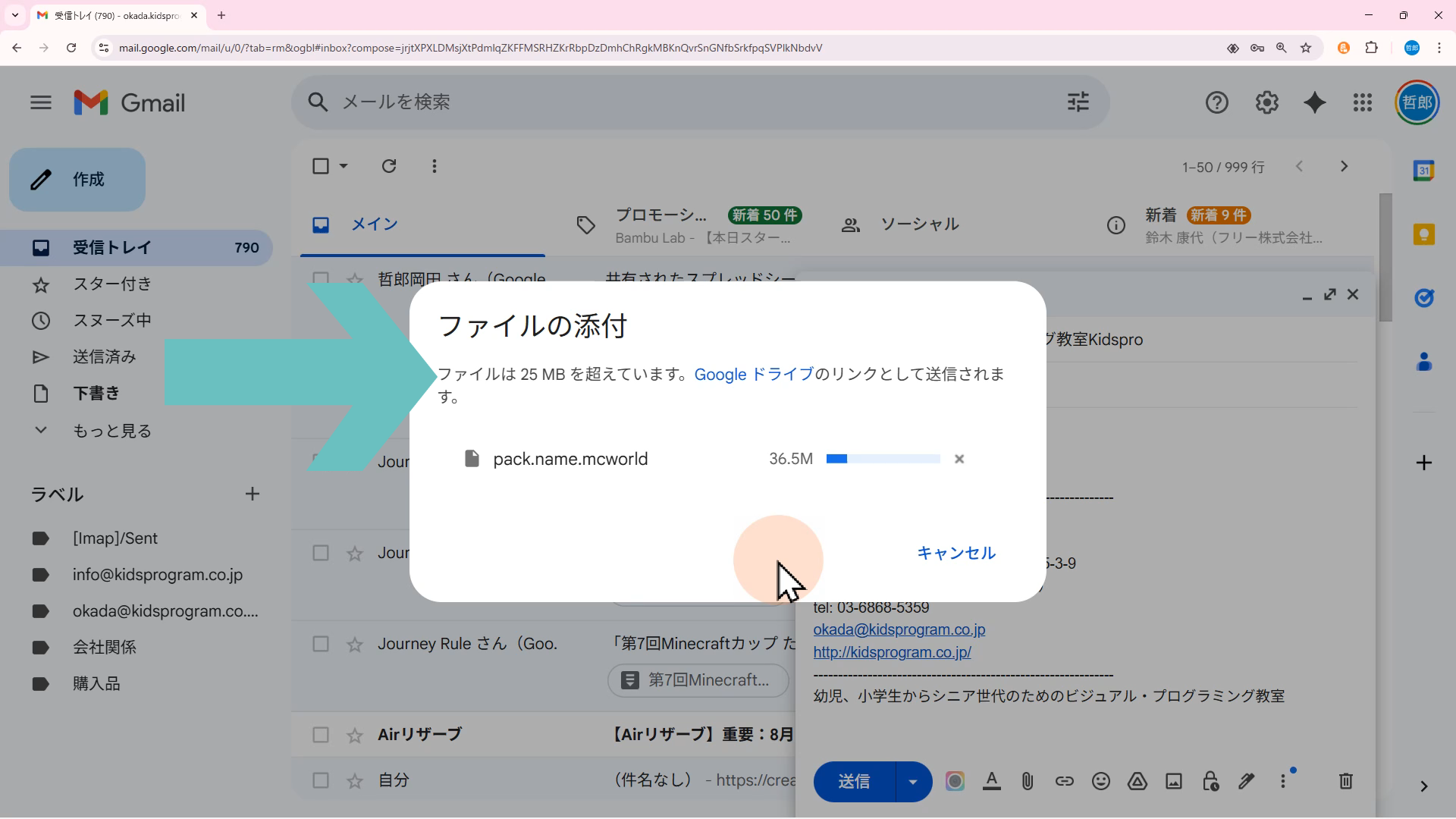1456x819 pixels.
Task: Click the pack.name.mcworld upload progress bar
Action: click(x=883, y=459)
